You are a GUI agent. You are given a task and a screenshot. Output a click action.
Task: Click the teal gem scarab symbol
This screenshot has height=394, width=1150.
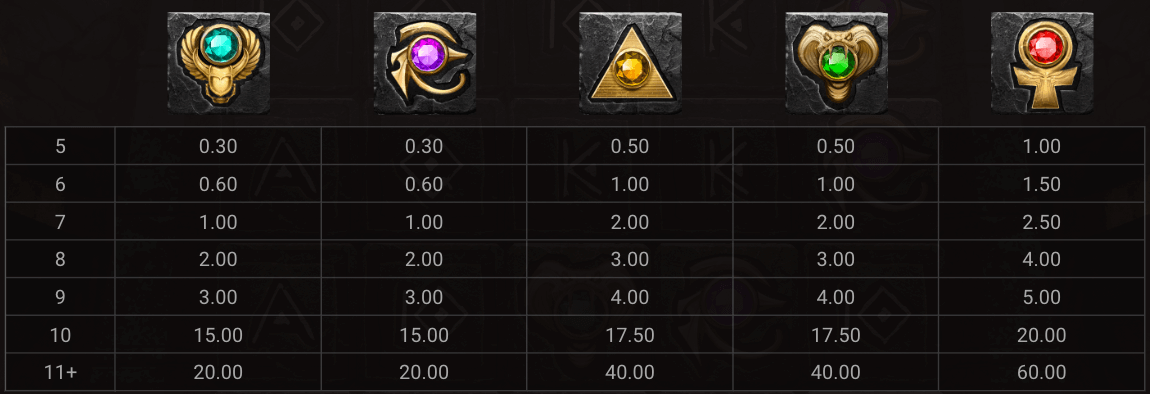point(218,63)
